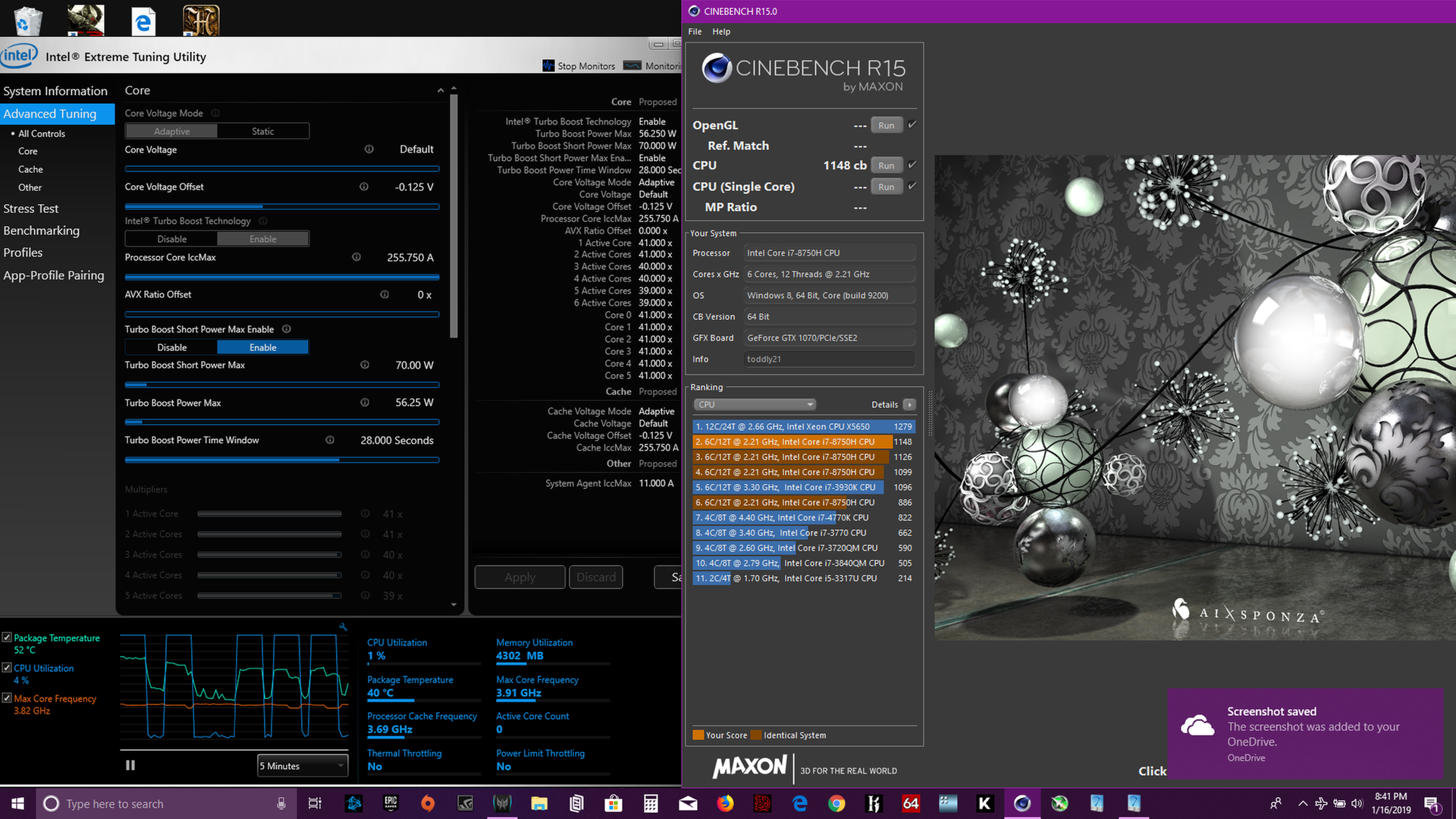The width and height of the screenshot is (1456, 819).
Task: Click the info icon beside Core Voltage Offset
Action: [364, 187]
